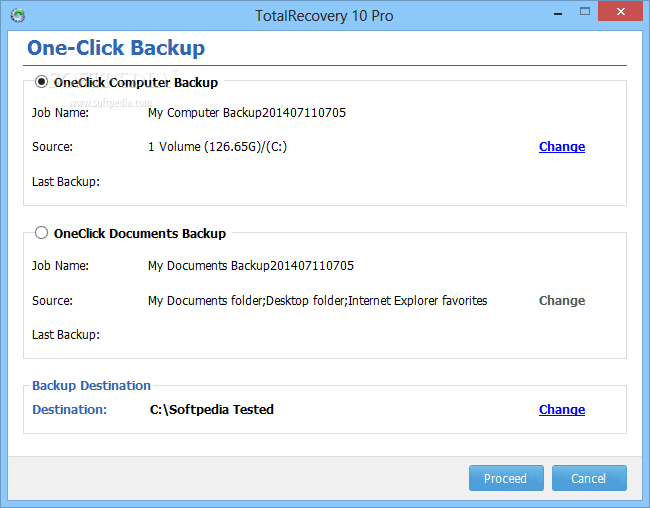The height and width of the screenshot is (508, 650).
Task: Select the OneClick Documents Backup radio button
Action: point(41,233)
